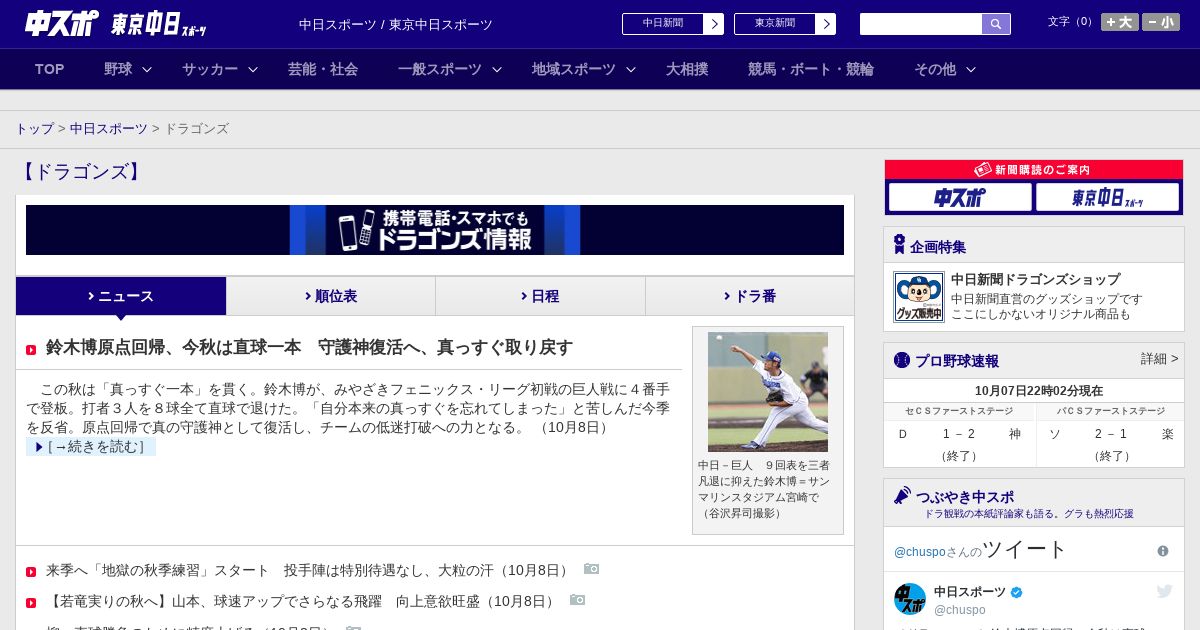This screenshot has width=1200, height=630.
Task: Click the ソ 2-1 楽 game score
Action: (x=1110, y=434)
